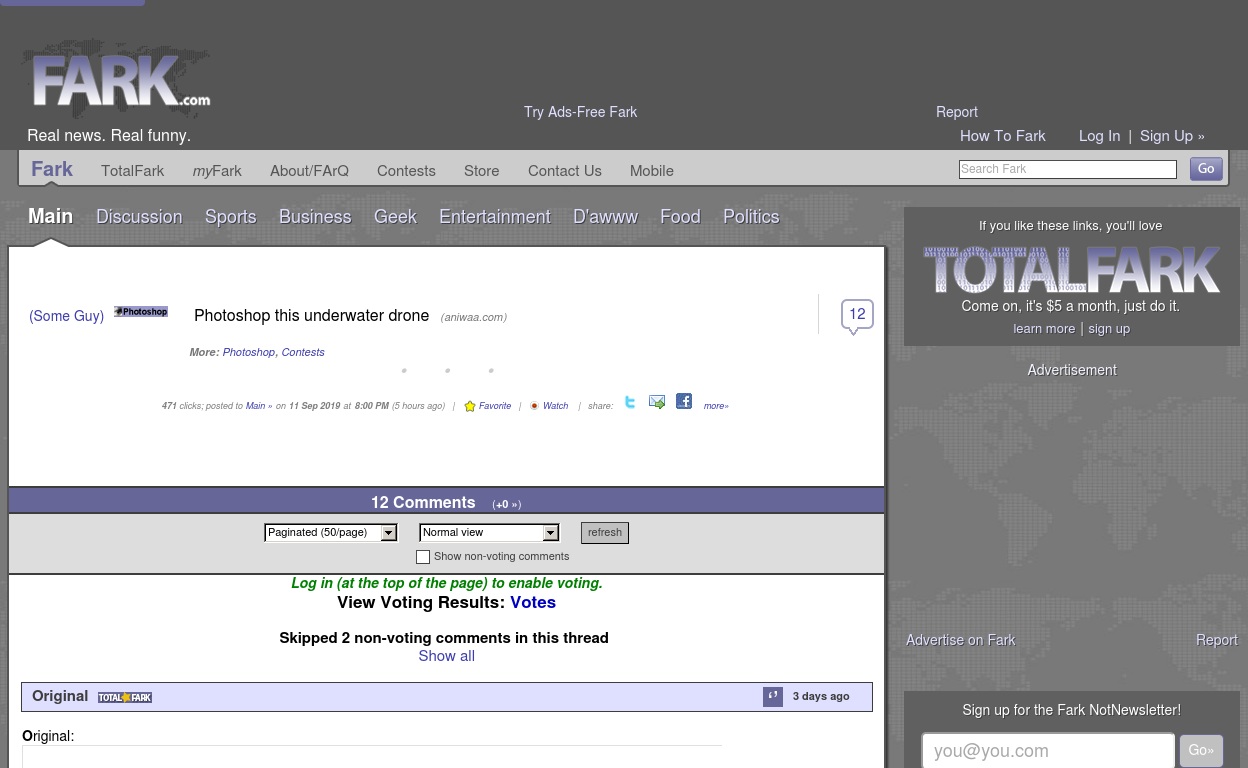1248x768 pixels.
Task: Click the Log In link
Action: coord(1099,136)
